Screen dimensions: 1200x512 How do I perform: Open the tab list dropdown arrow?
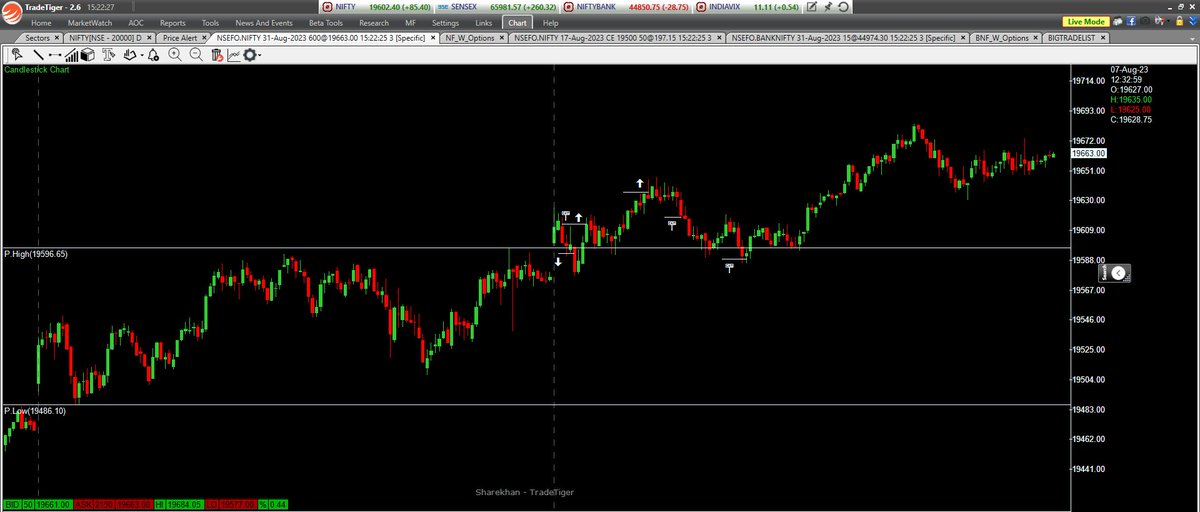[x=1192, y=38]
